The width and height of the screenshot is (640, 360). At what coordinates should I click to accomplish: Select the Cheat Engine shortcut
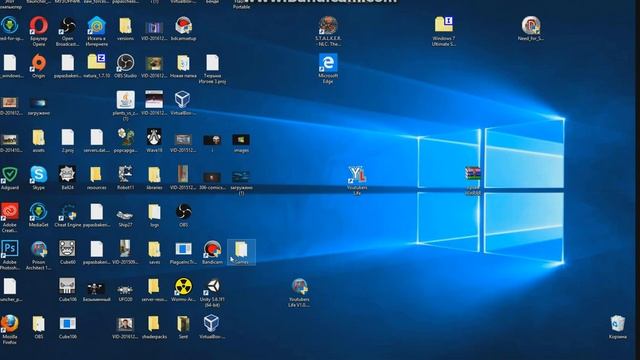pyautogui.click(x=67, y=212)
